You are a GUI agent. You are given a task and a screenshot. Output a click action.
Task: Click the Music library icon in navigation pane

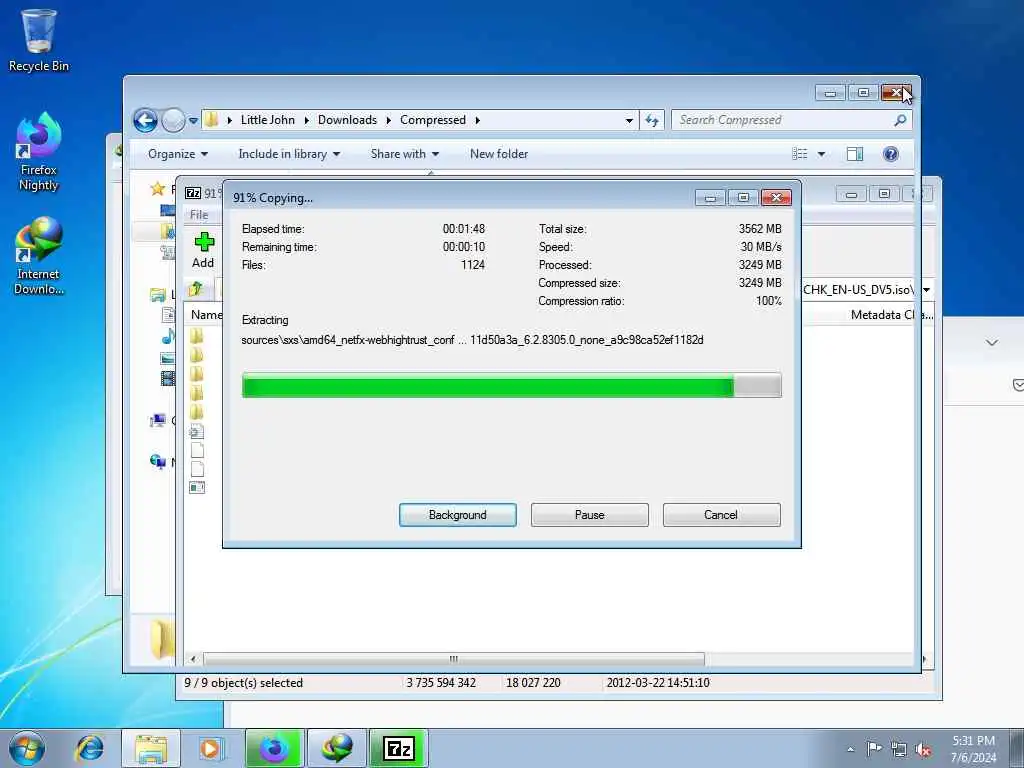click(x=168, y=337)
